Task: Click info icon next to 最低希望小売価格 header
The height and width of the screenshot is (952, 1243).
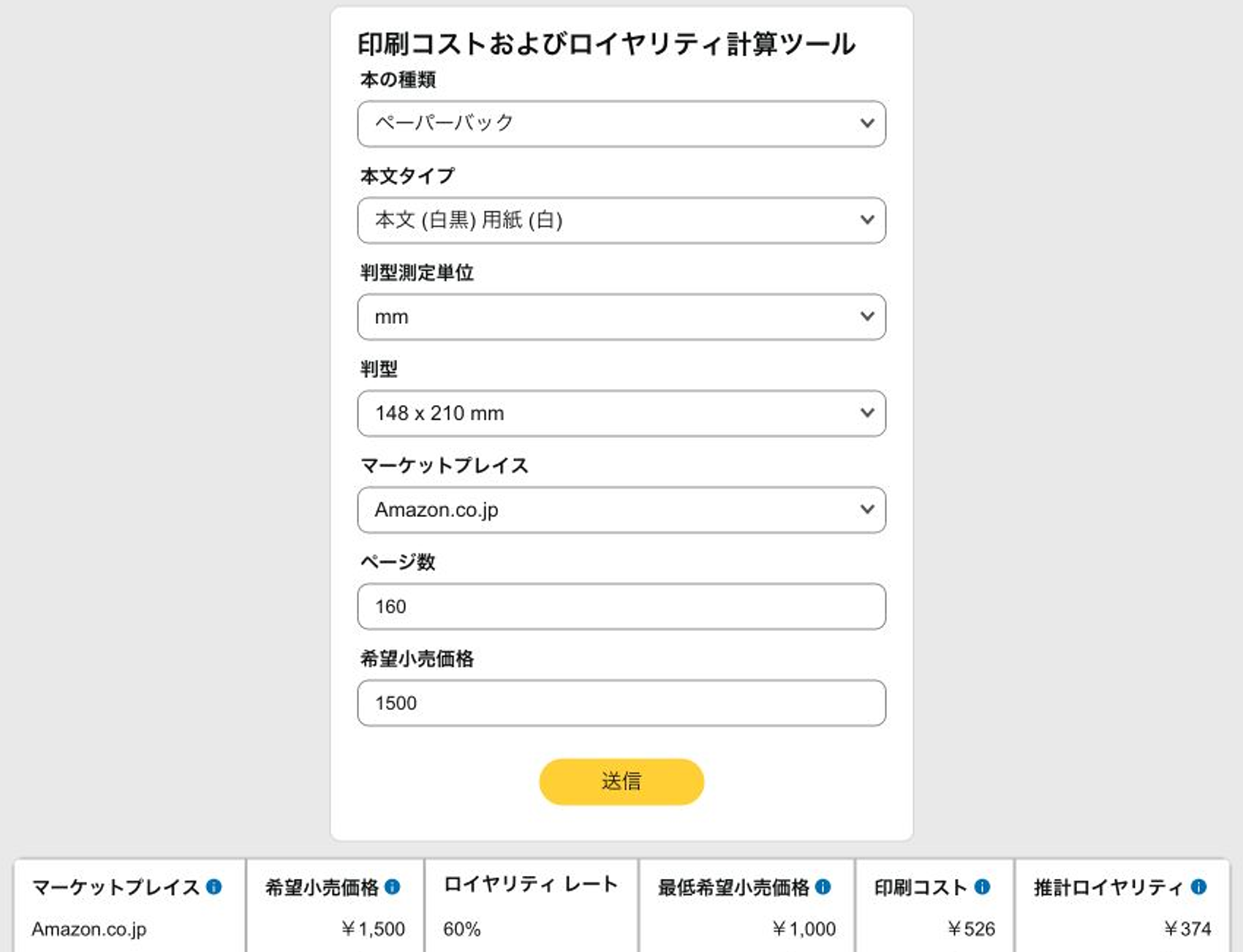Action: [x=823, y=887]
